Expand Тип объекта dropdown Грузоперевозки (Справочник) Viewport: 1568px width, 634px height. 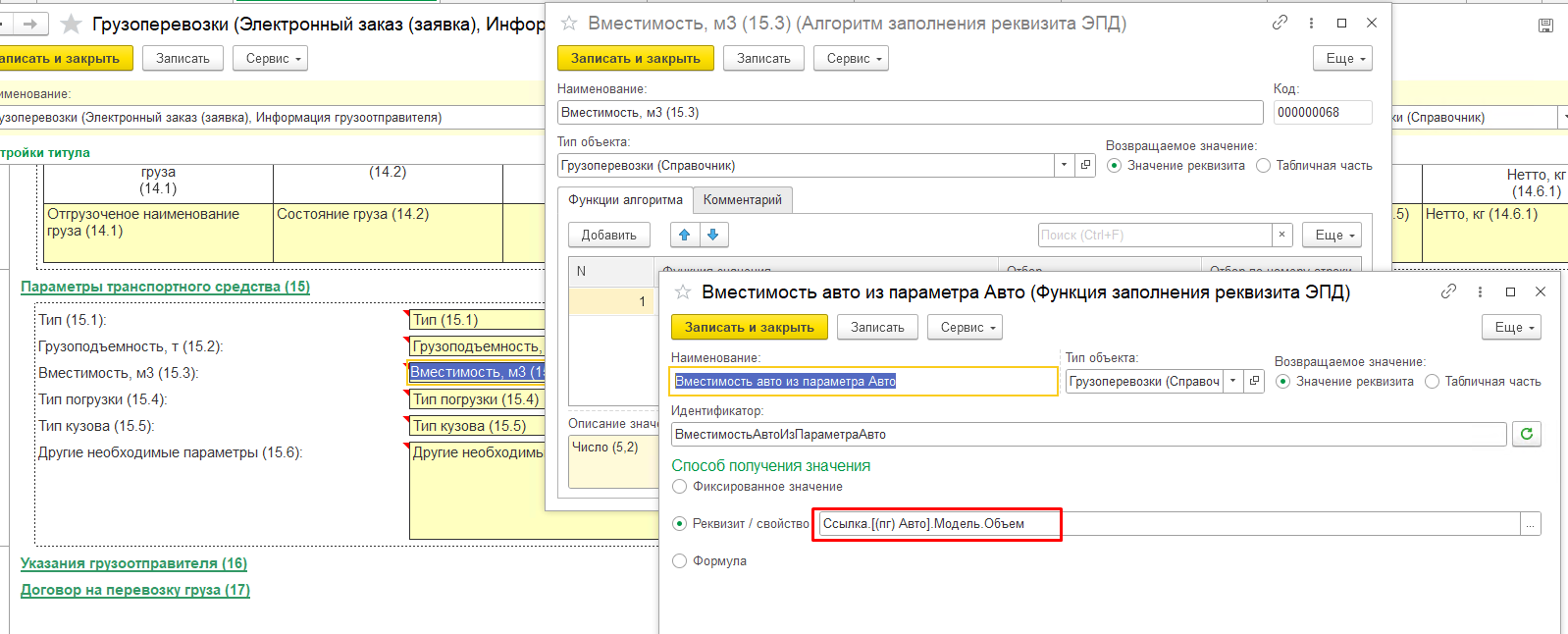pos(1064,165)
